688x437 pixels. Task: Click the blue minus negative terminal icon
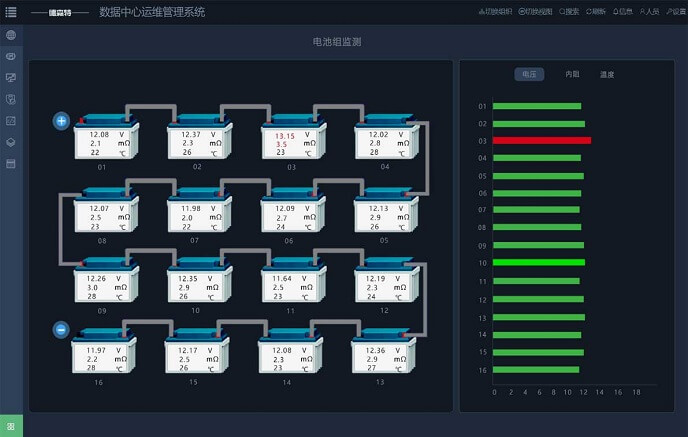[61, 330]
